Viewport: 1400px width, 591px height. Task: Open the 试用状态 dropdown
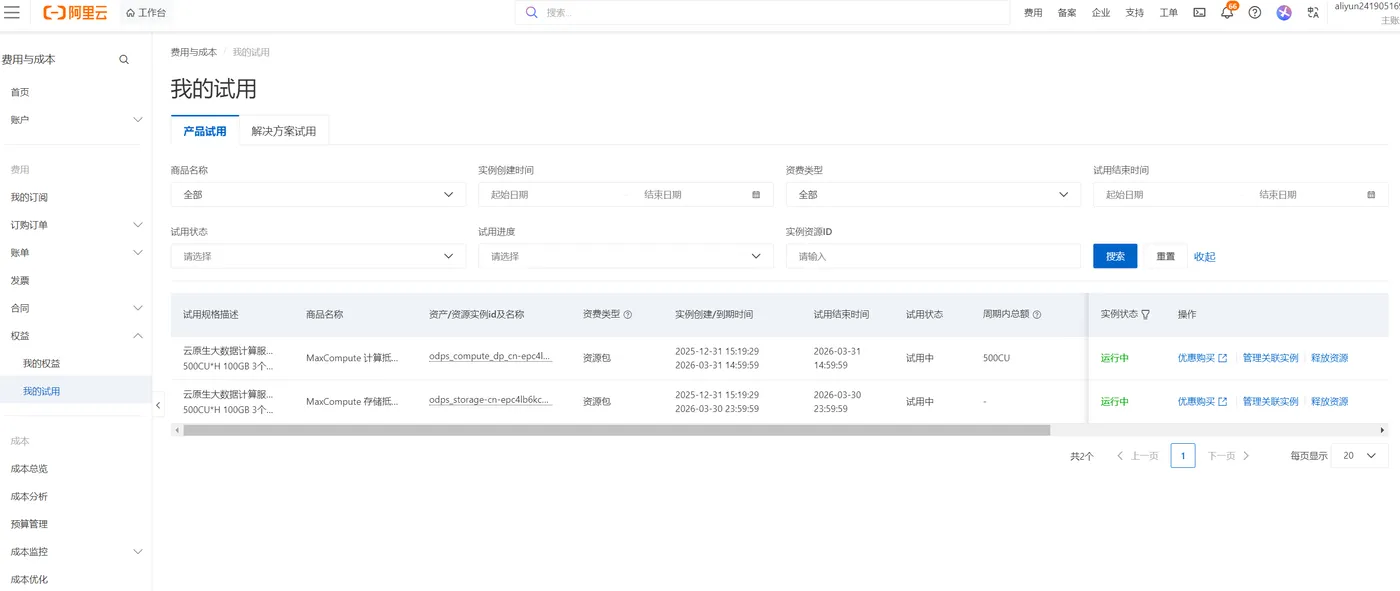[318, 257]
